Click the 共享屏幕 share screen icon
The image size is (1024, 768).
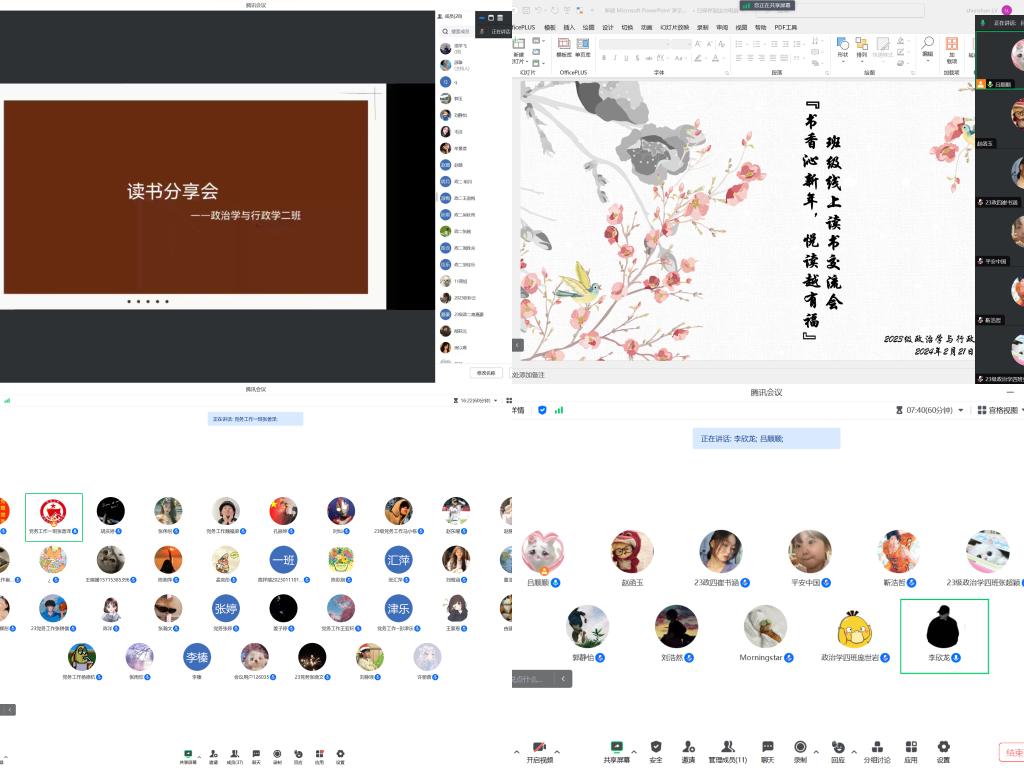(x=617, y=748)
